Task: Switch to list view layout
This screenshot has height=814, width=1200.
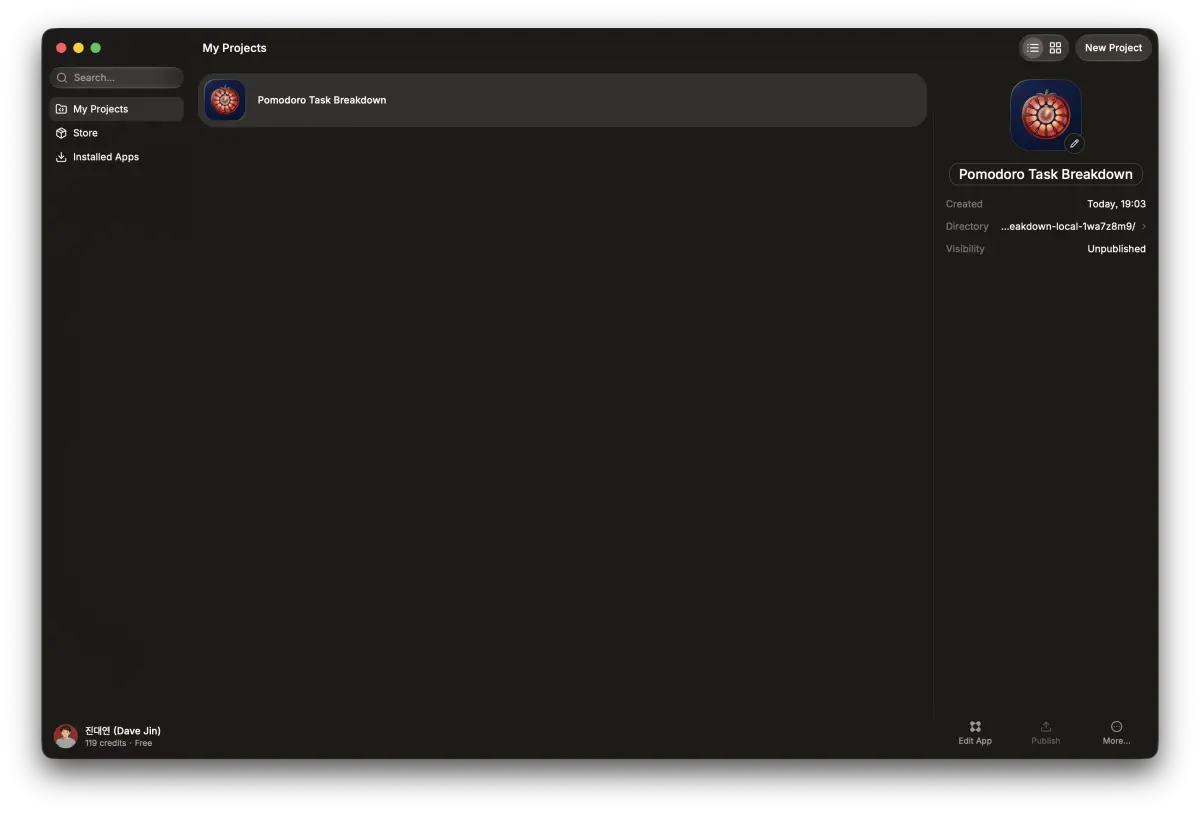Action: click(1033, 48)
